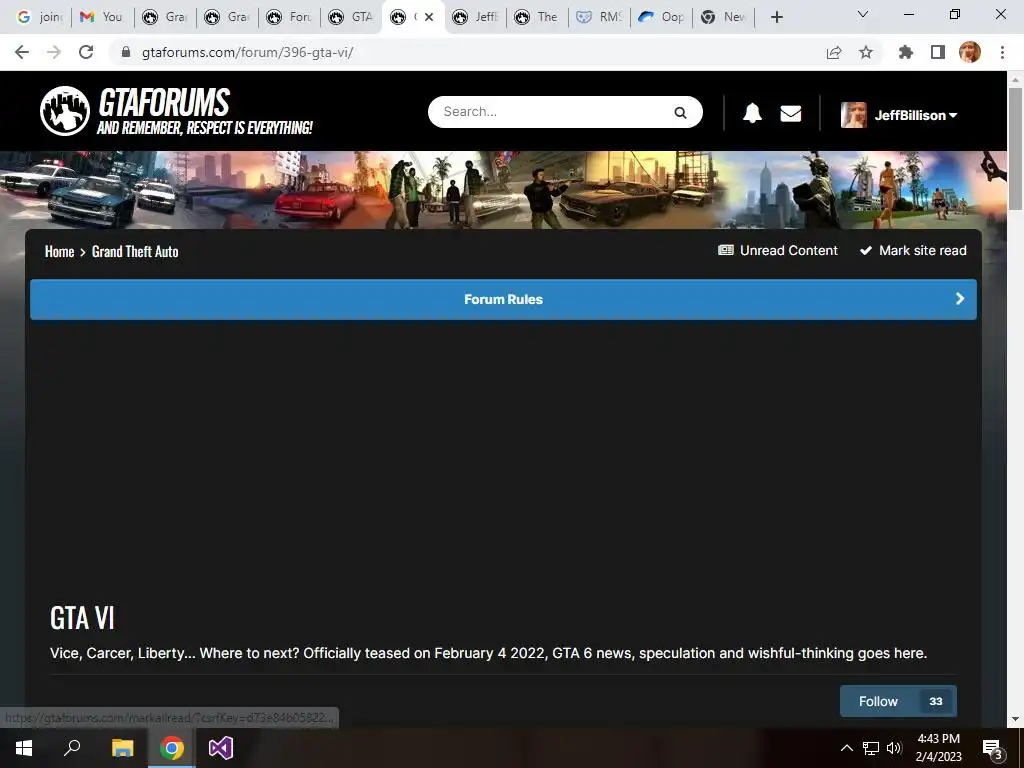1024x768 pixels.
Task: Open Visual Studio from taskbar
Action: point(221,748)
